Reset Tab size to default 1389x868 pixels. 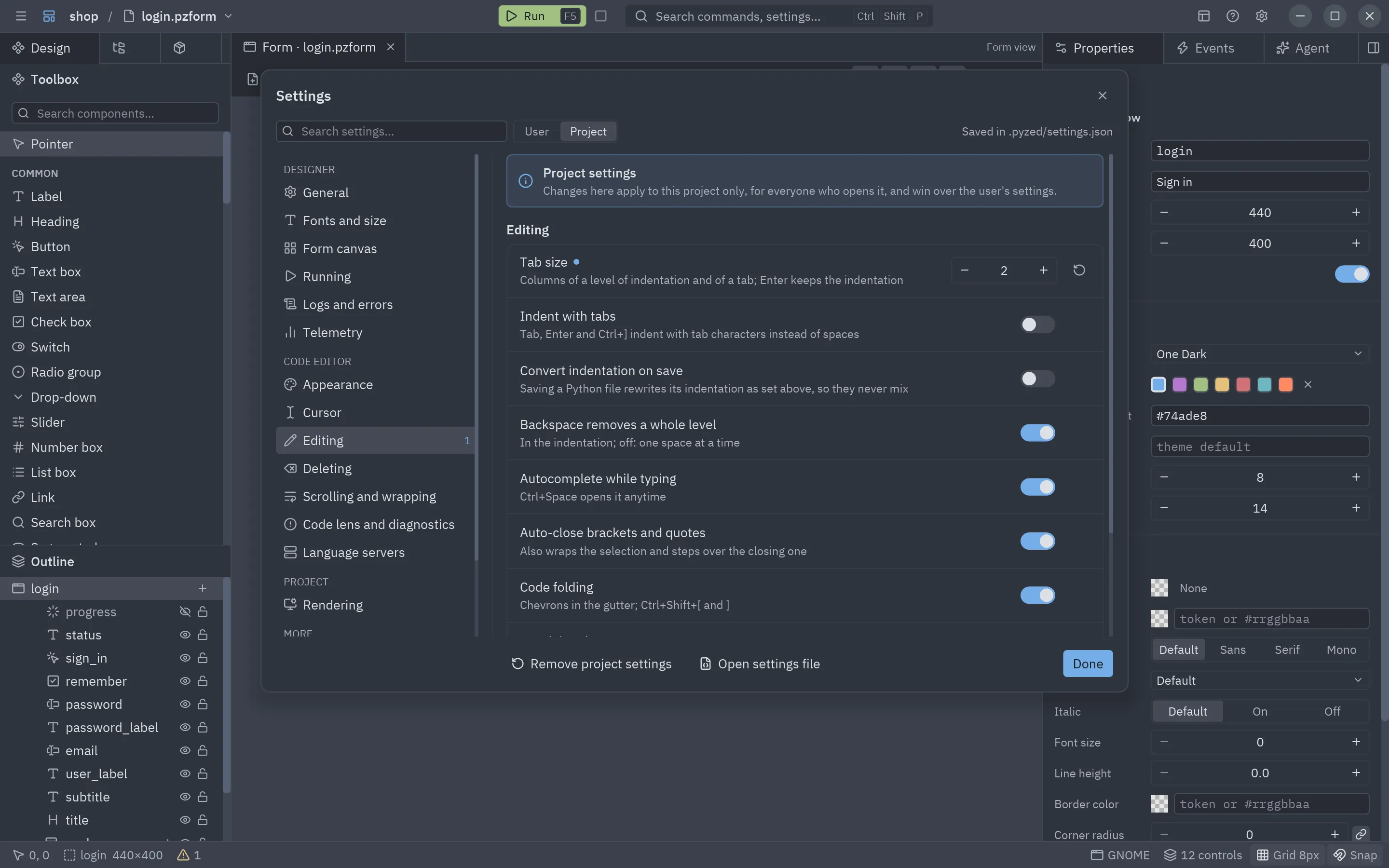click(x=1079, y=271)
